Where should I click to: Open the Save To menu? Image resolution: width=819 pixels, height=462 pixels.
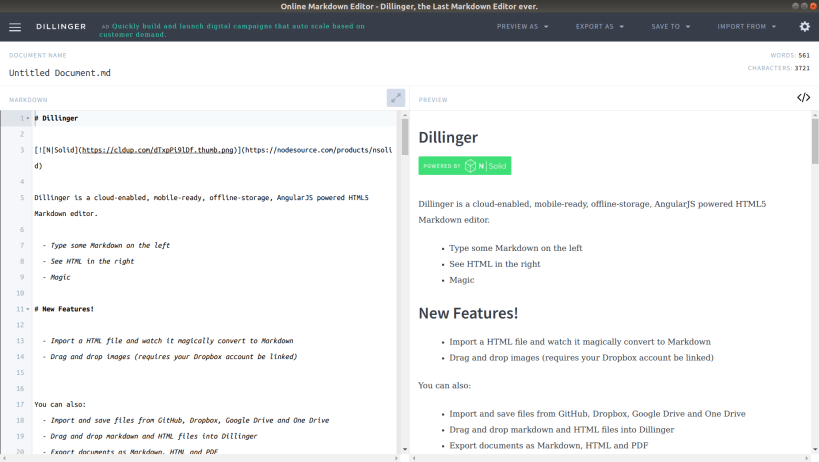tap(671, 27)
